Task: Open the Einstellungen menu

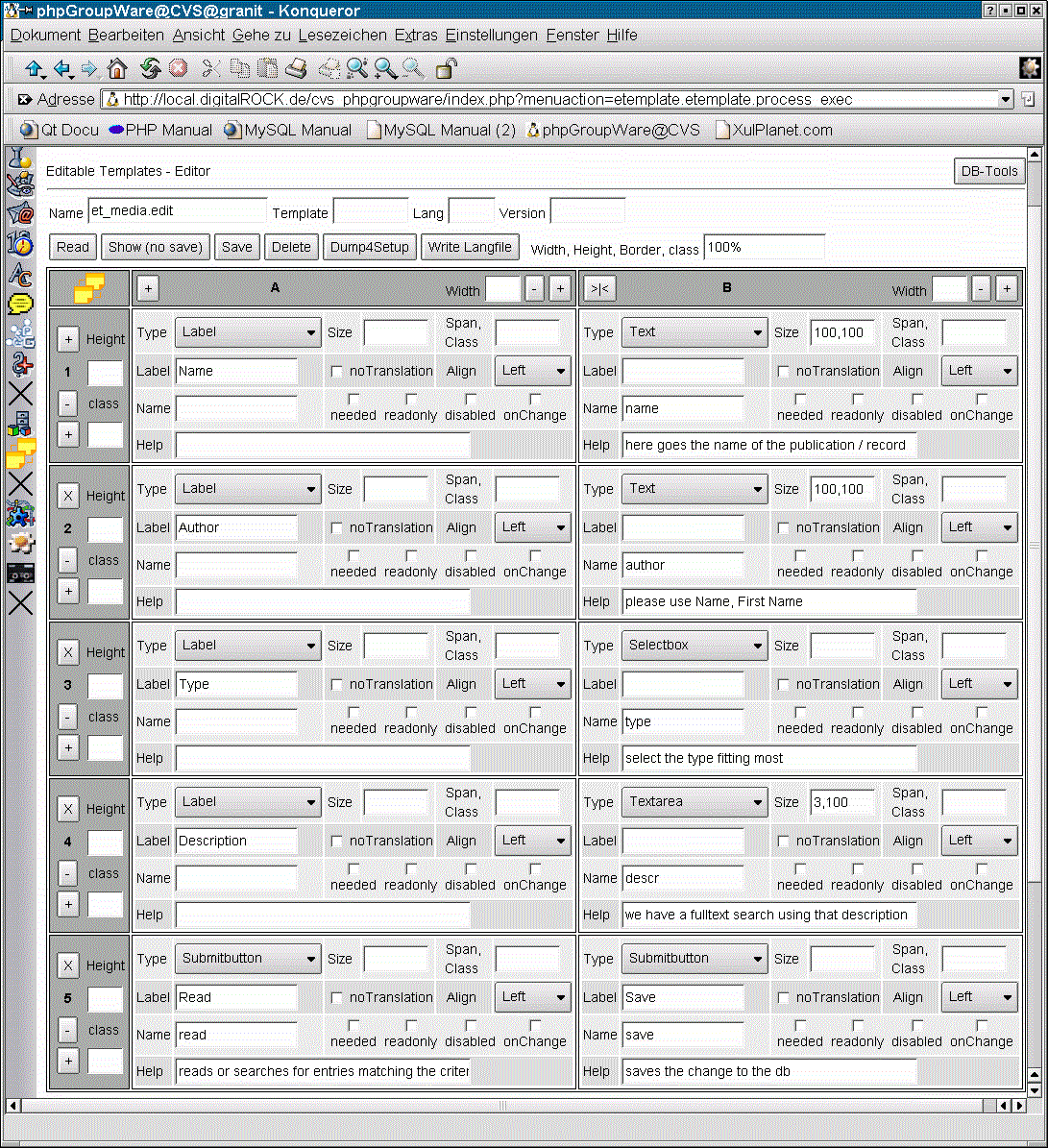Action: (x=492, y=36)
